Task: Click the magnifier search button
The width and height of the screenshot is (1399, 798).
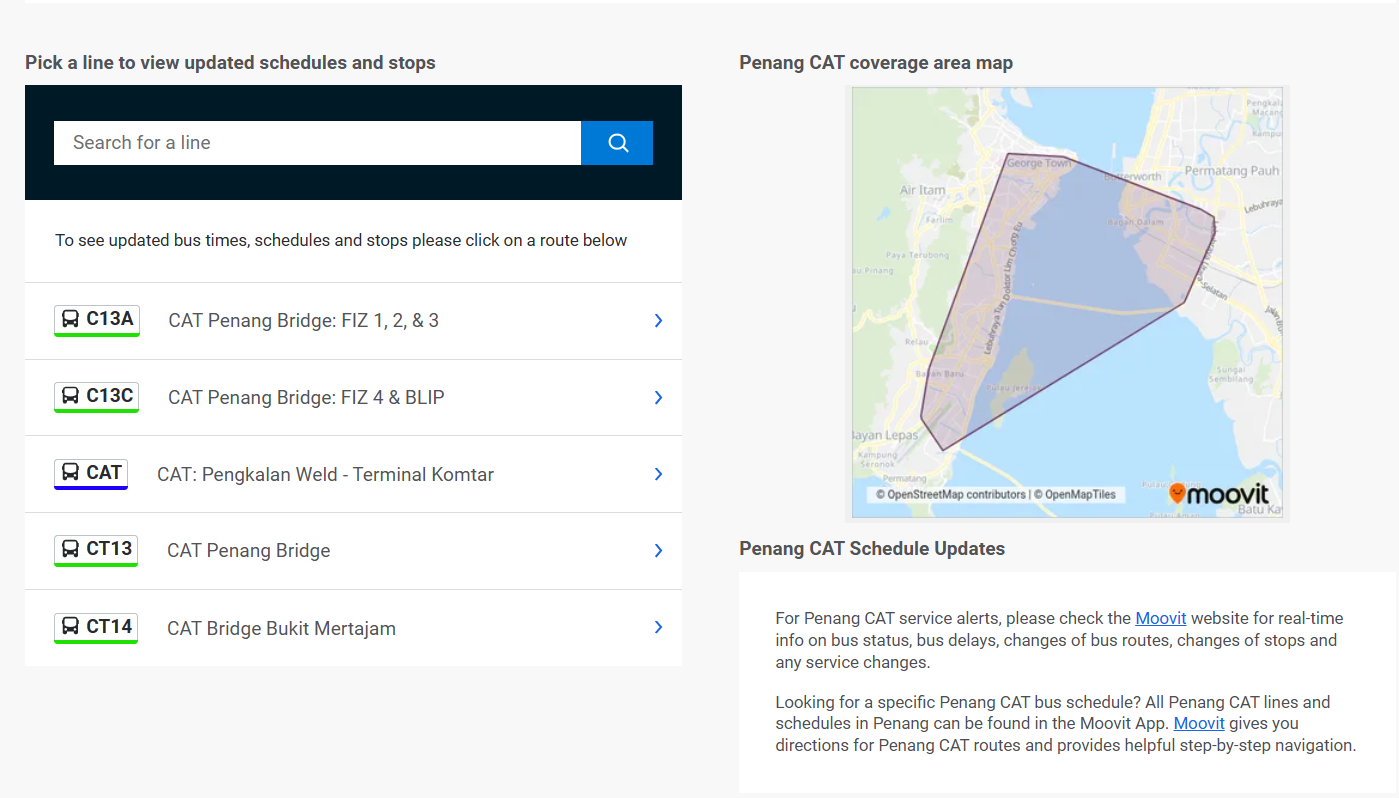Action: pos(617,143)
